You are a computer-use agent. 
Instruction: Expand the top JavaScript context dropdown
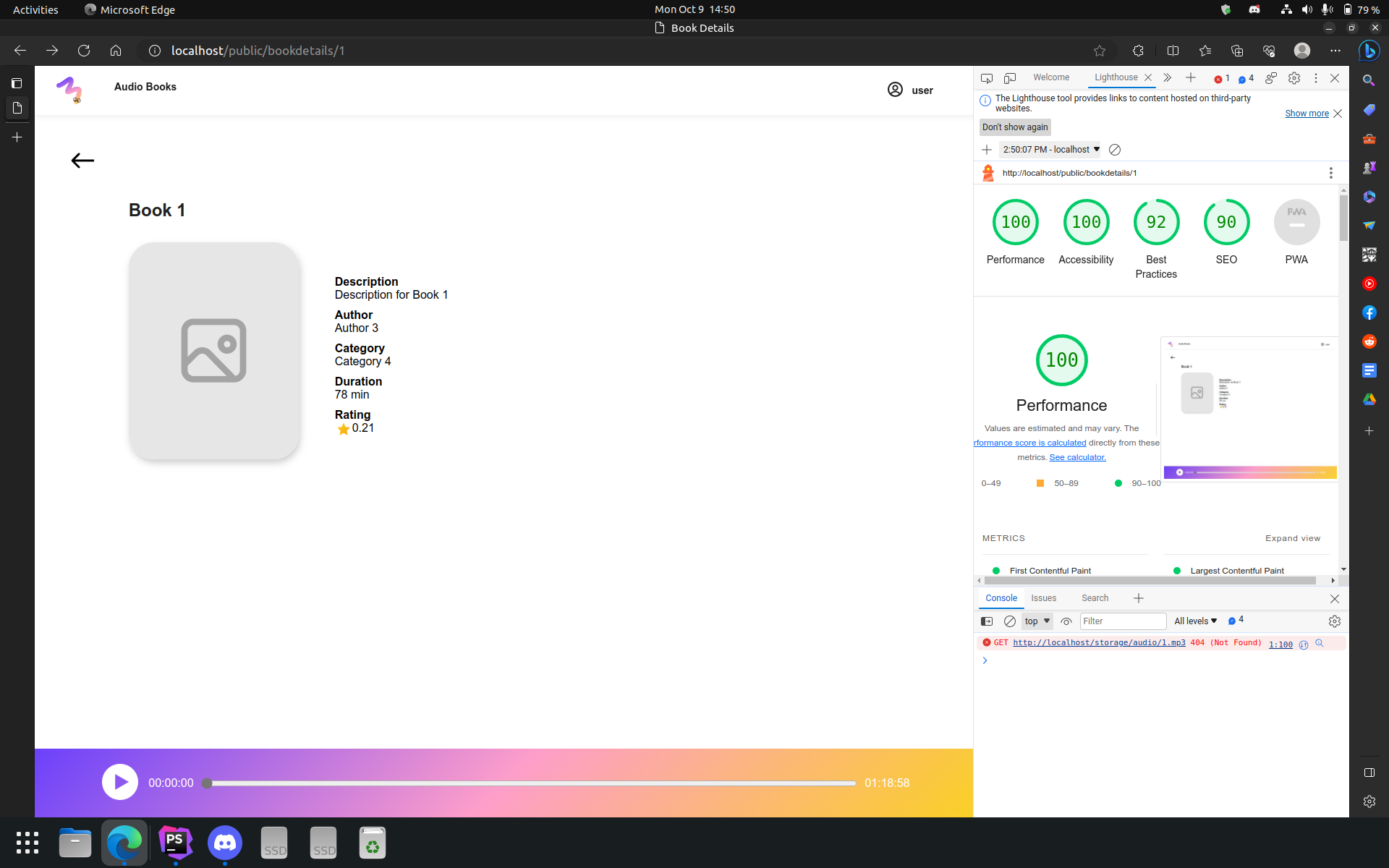coord(1037,621)
